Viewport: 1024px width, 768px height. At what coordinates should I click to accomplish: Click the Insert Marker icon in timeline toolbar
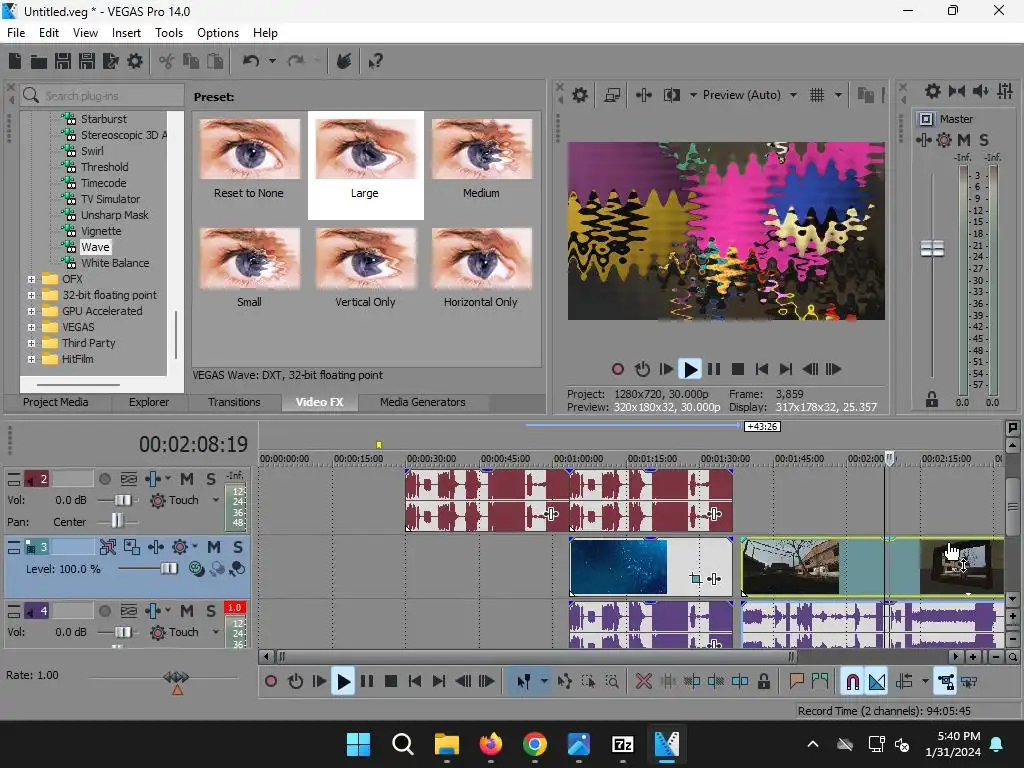796,682
